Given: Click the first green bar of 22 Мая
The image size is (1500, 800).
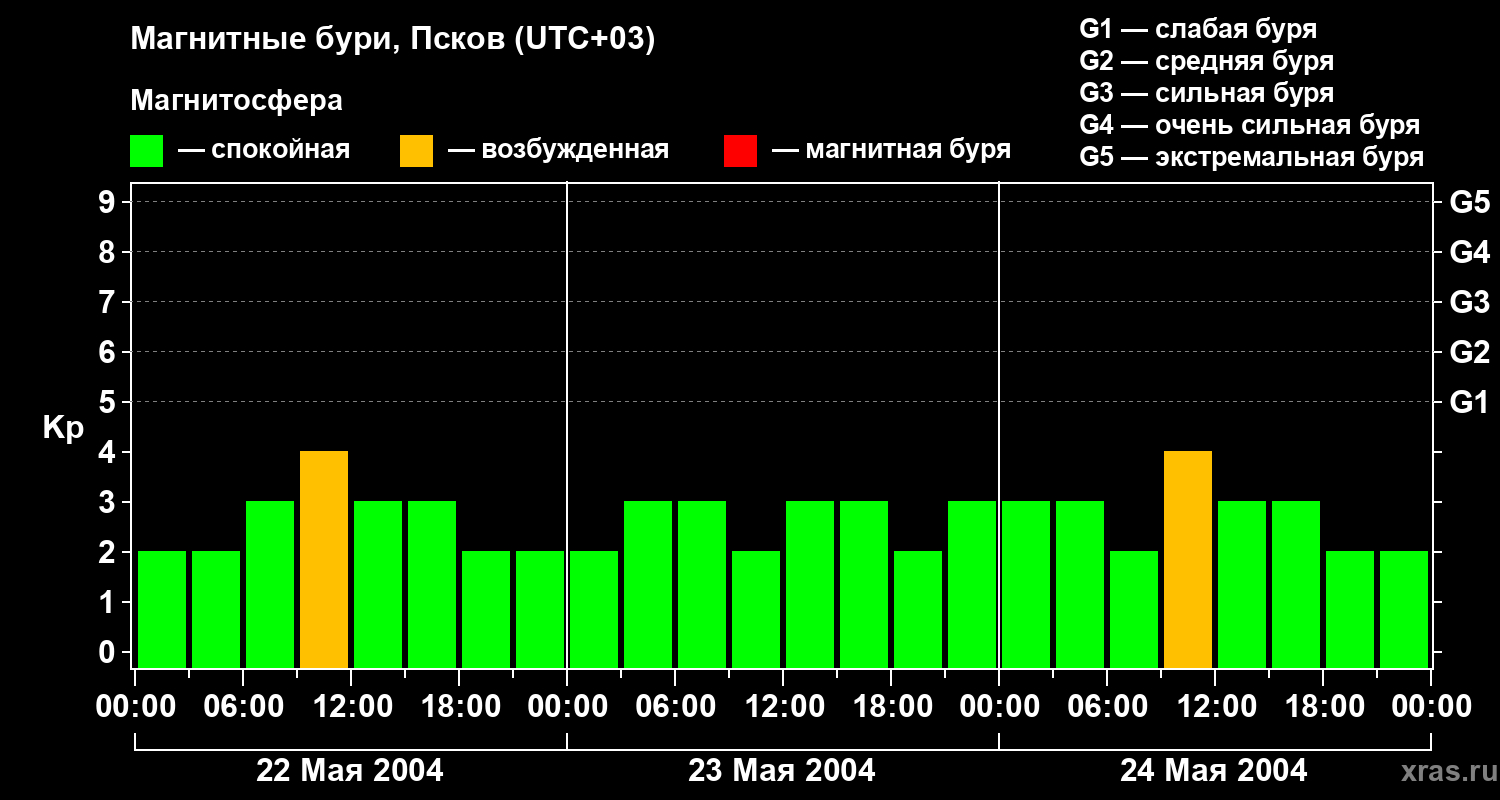Looking at the screenshot, I should pos(162,609).
